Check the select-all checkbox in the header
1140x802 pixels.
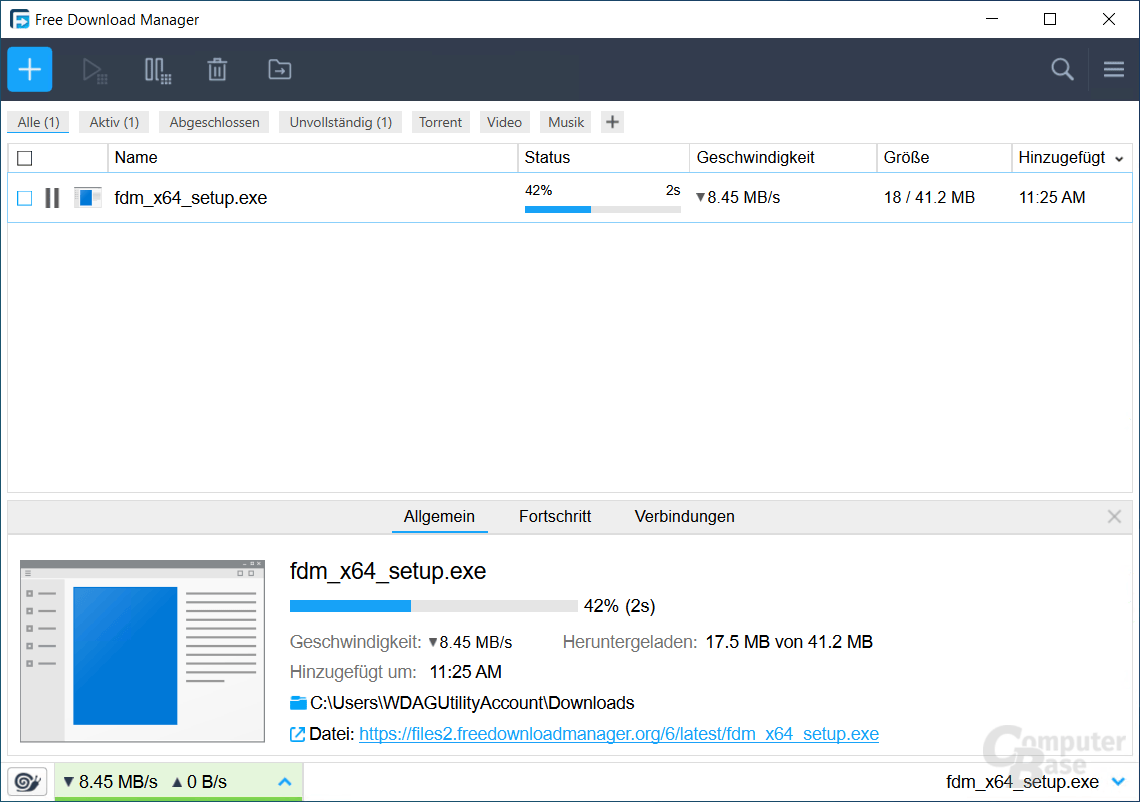click(24, 157)
